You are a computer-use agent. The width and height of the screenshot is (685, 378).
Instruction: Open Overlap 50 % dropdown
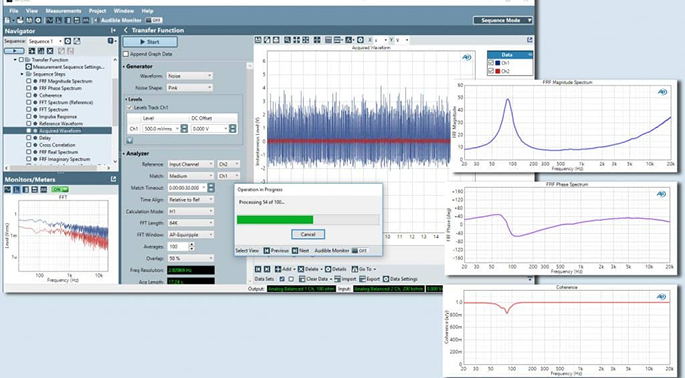click(x=191, y=258)
